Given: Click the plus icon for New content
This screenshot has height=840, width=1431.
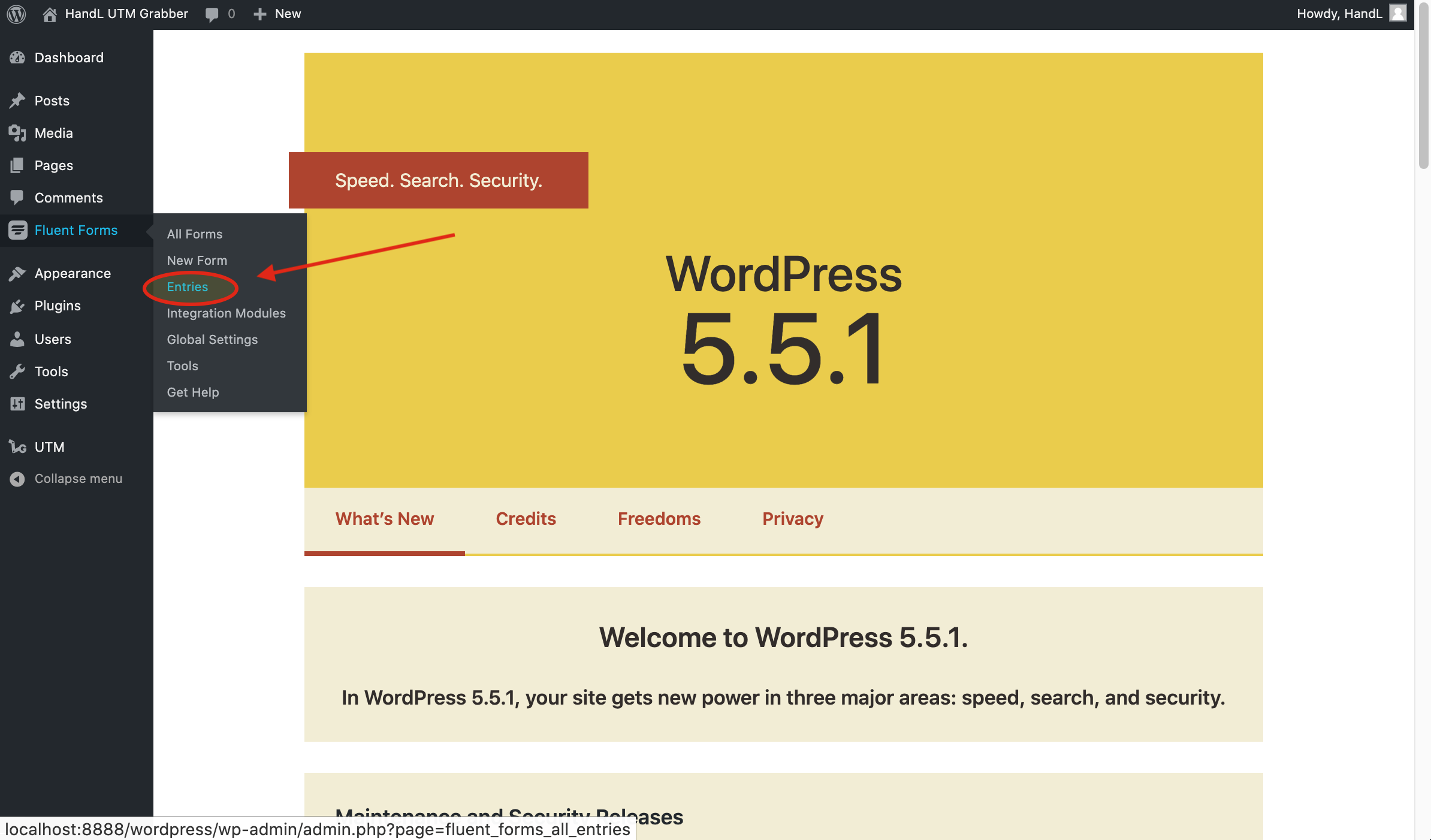Looking at the screenshot, I should 259,14.
